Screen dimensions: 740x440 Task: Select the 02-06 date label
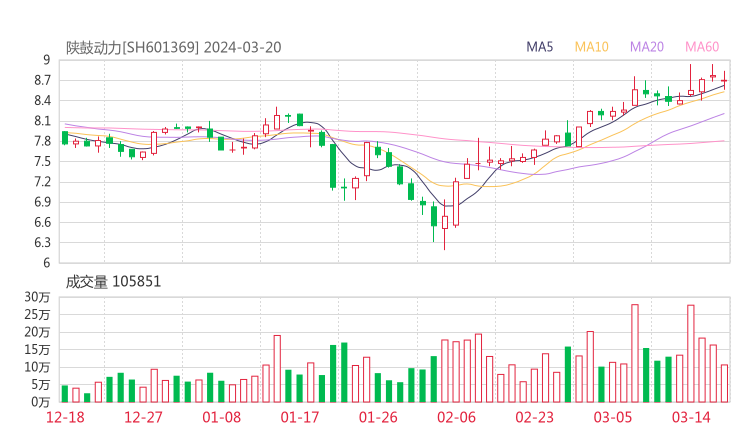click(456, 417)
